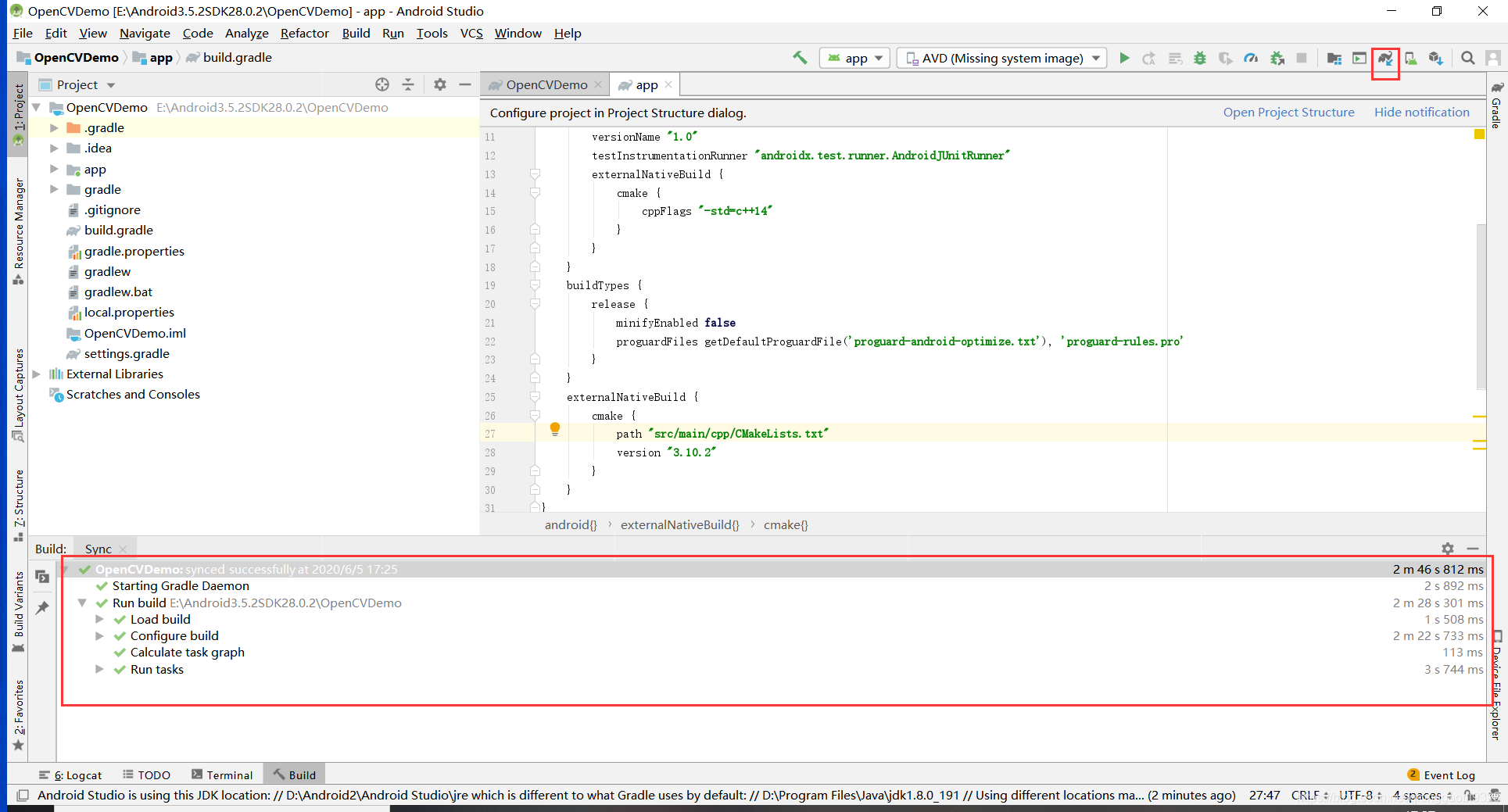This screenshot has height=812, width=1508.
Task: Click Open Project Structure link
Action: click(1288, 113)
